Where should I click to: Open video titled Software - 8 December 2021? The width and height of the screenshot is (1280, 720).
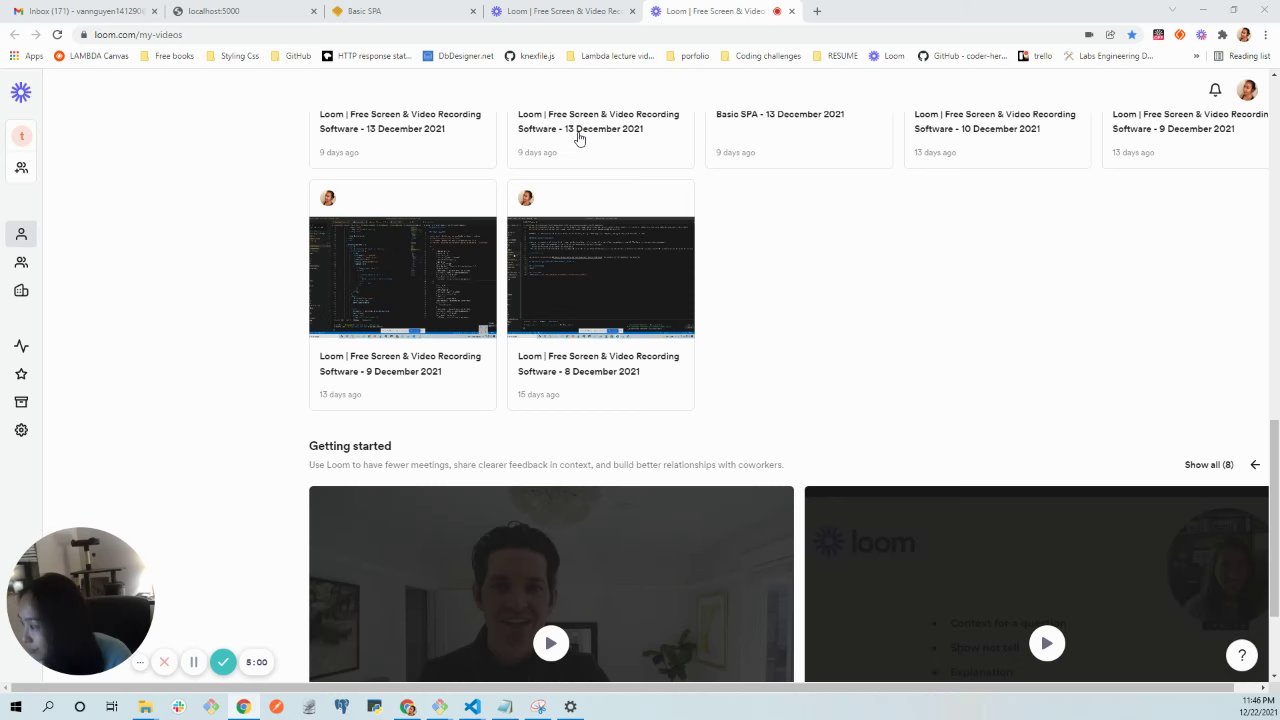coord(598,363)
